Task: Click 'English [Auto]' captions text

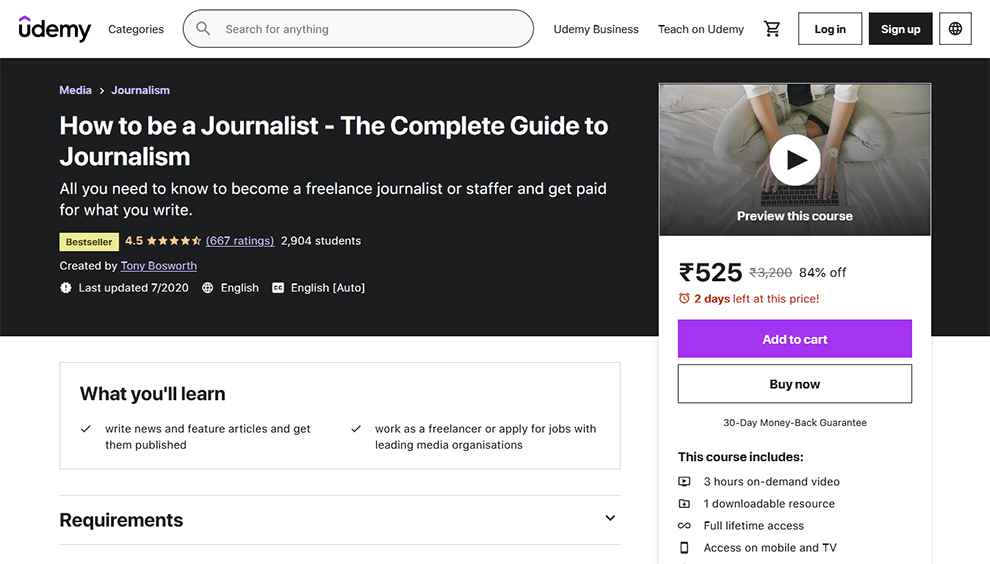Action: coord(328,288)
